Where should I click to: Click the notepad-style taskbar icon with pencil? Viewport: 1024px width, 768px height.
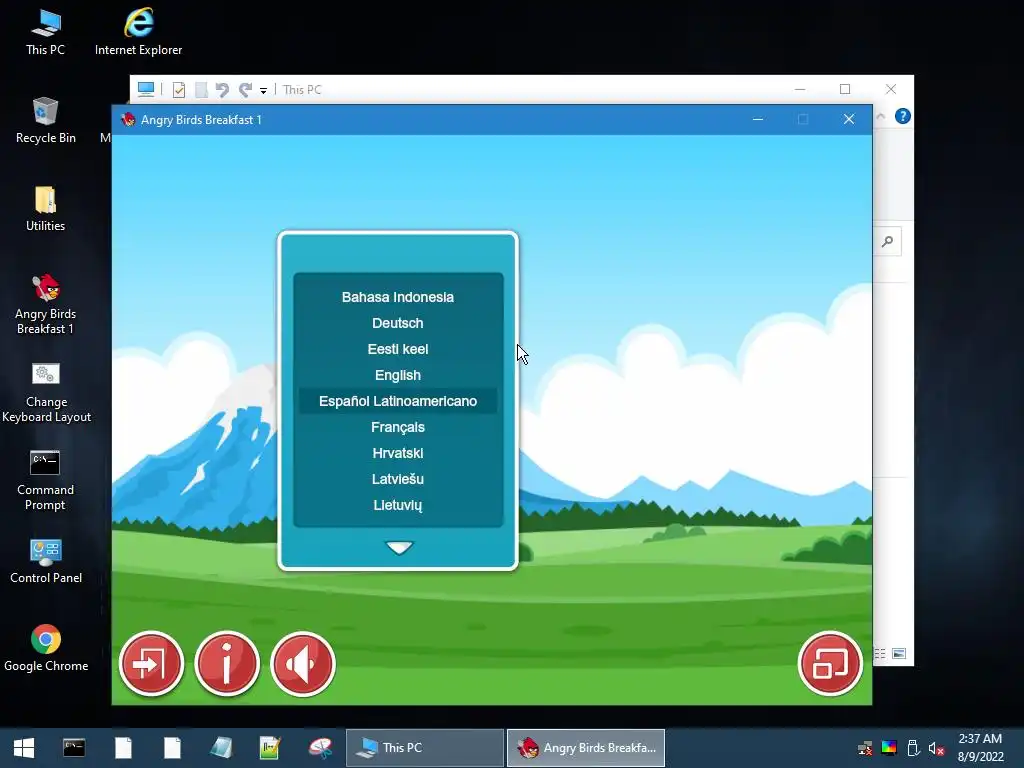[x=270, y=748]
